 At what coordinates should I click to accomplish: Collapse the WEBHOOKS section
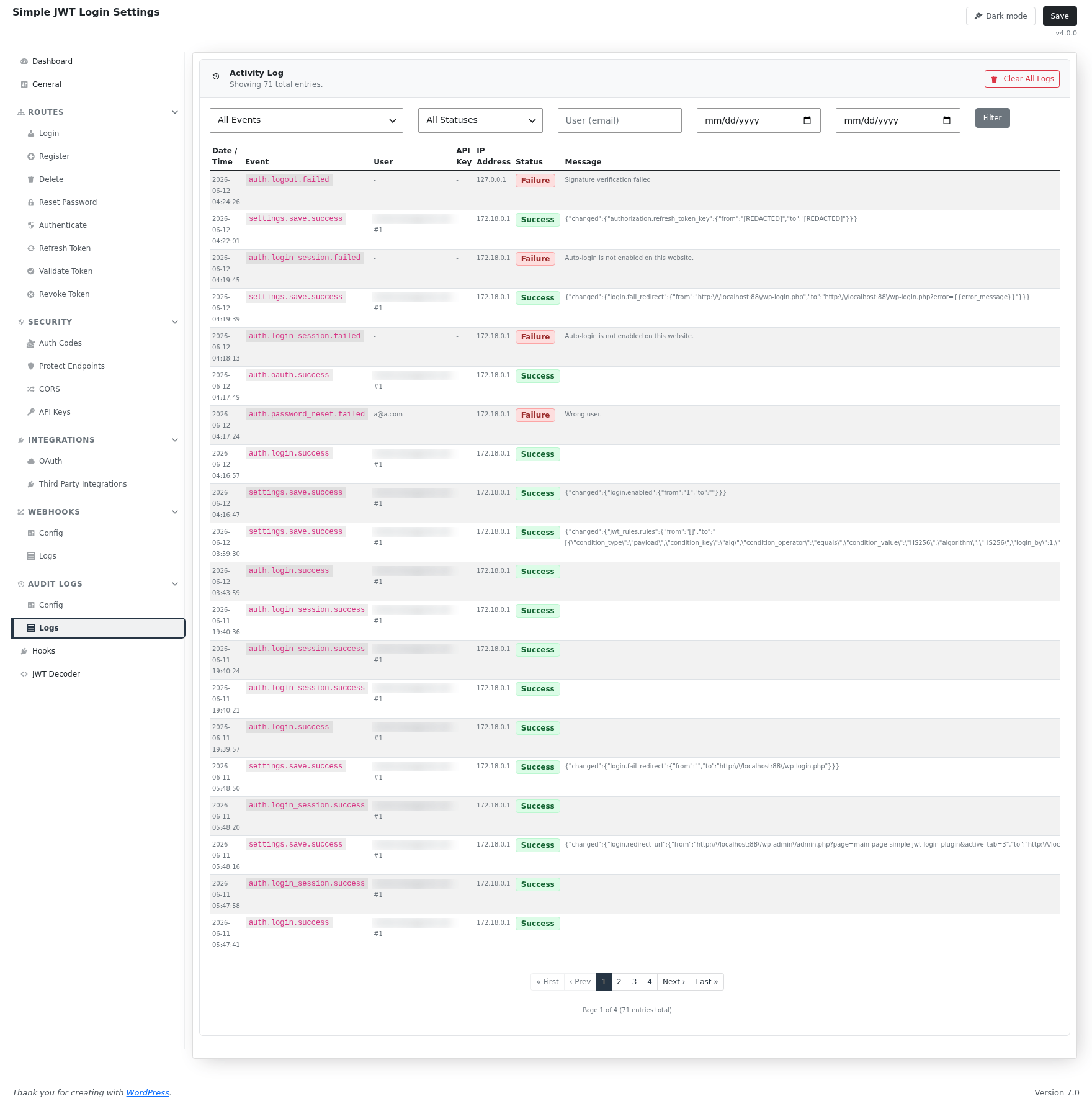click(175, 512)
